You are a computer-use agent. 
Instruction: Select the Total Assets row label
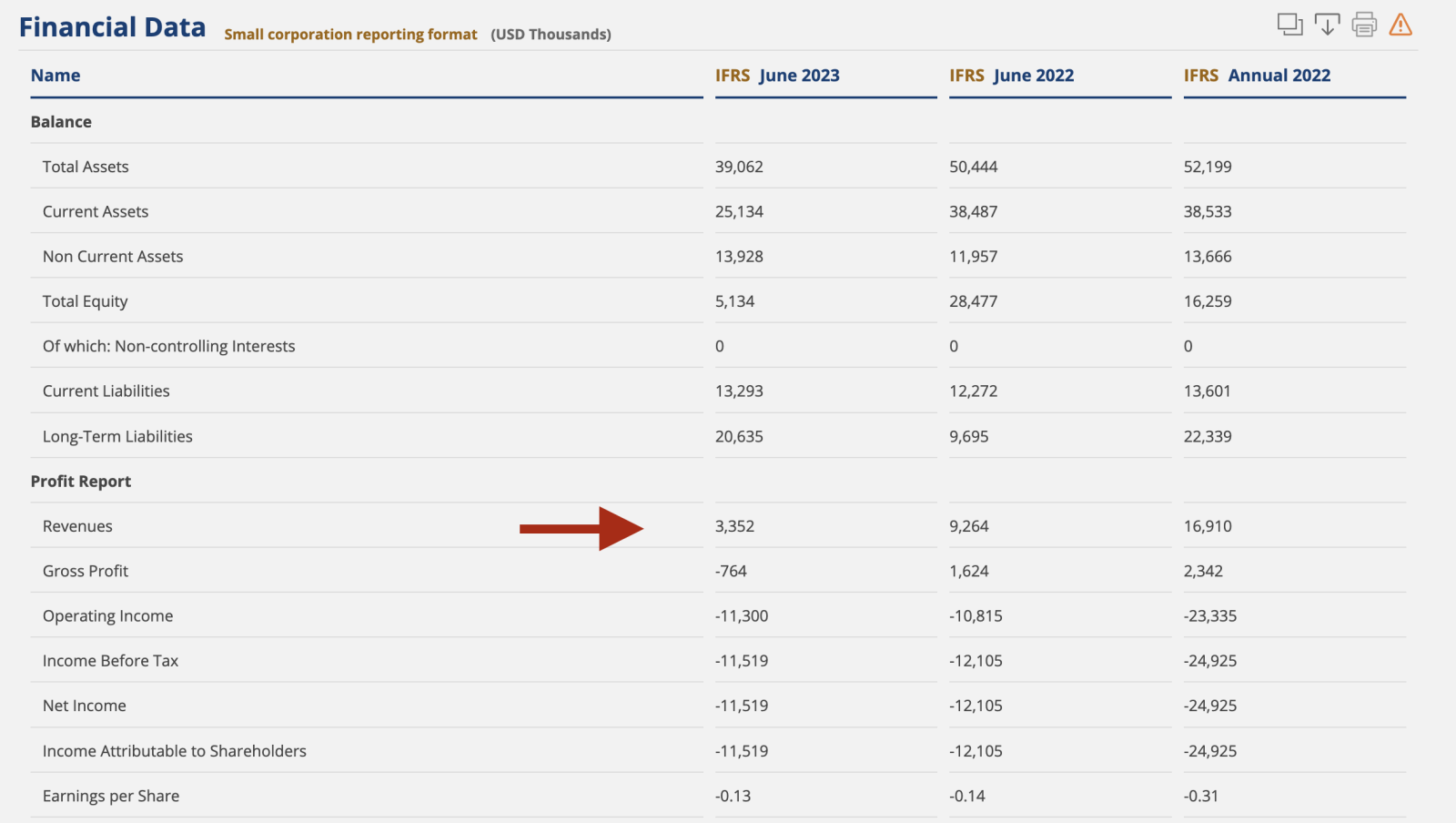pyautogui.click(x=86, y=167)
